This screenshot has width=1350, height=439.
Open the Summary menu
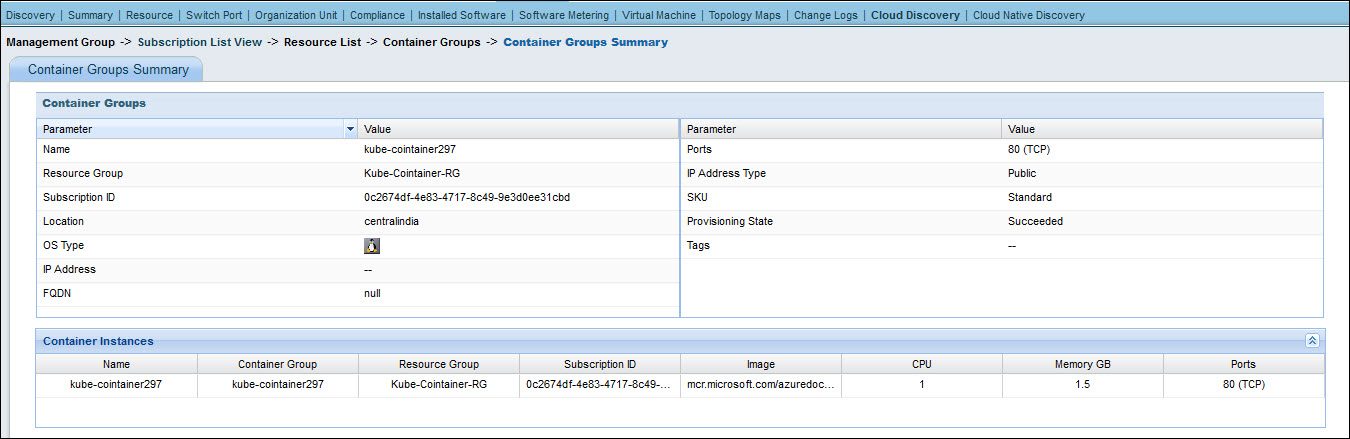pos(90,15)
